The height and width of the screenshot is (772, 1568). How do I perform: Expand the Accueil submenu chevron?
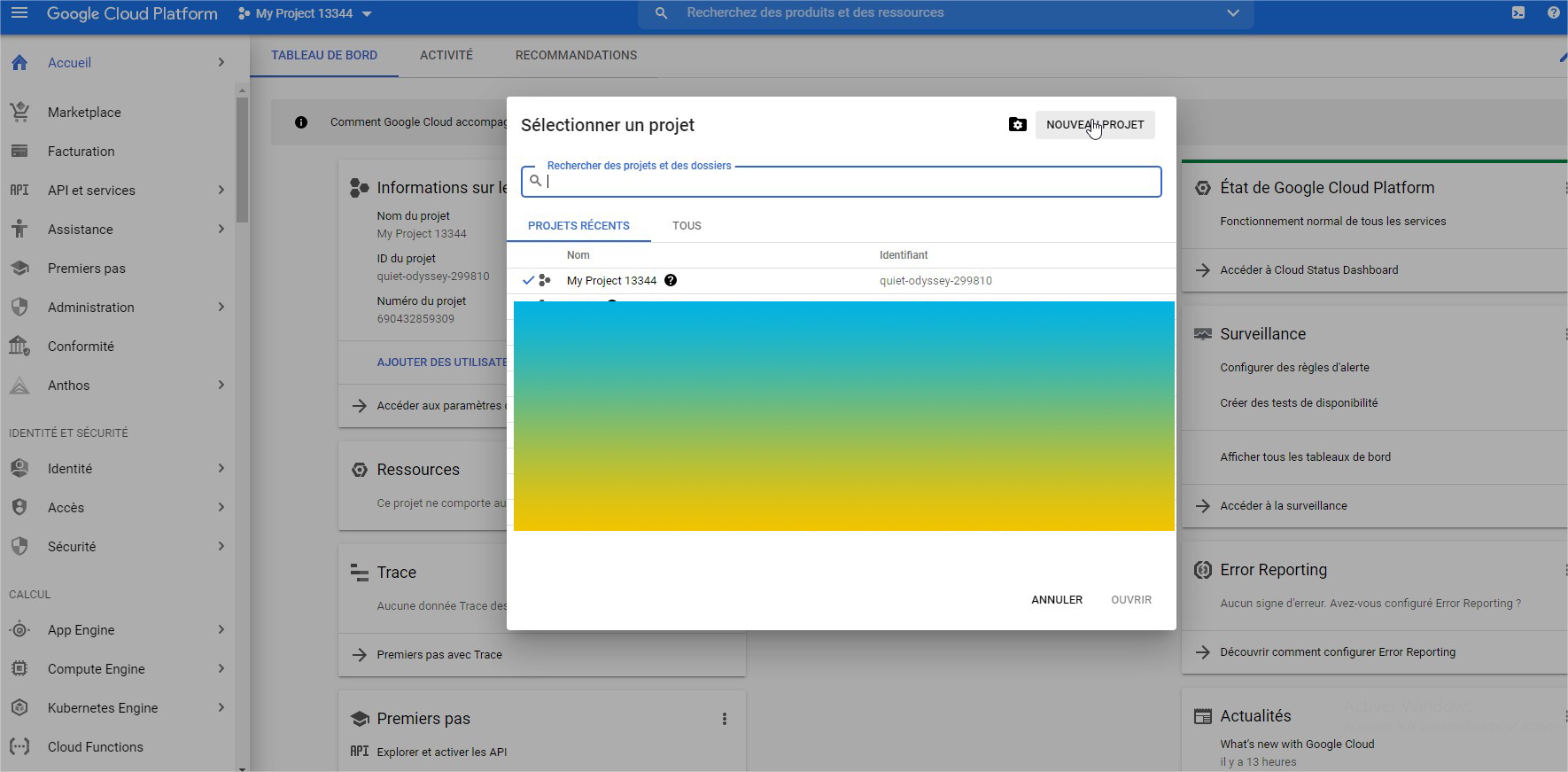click(221, 62)
